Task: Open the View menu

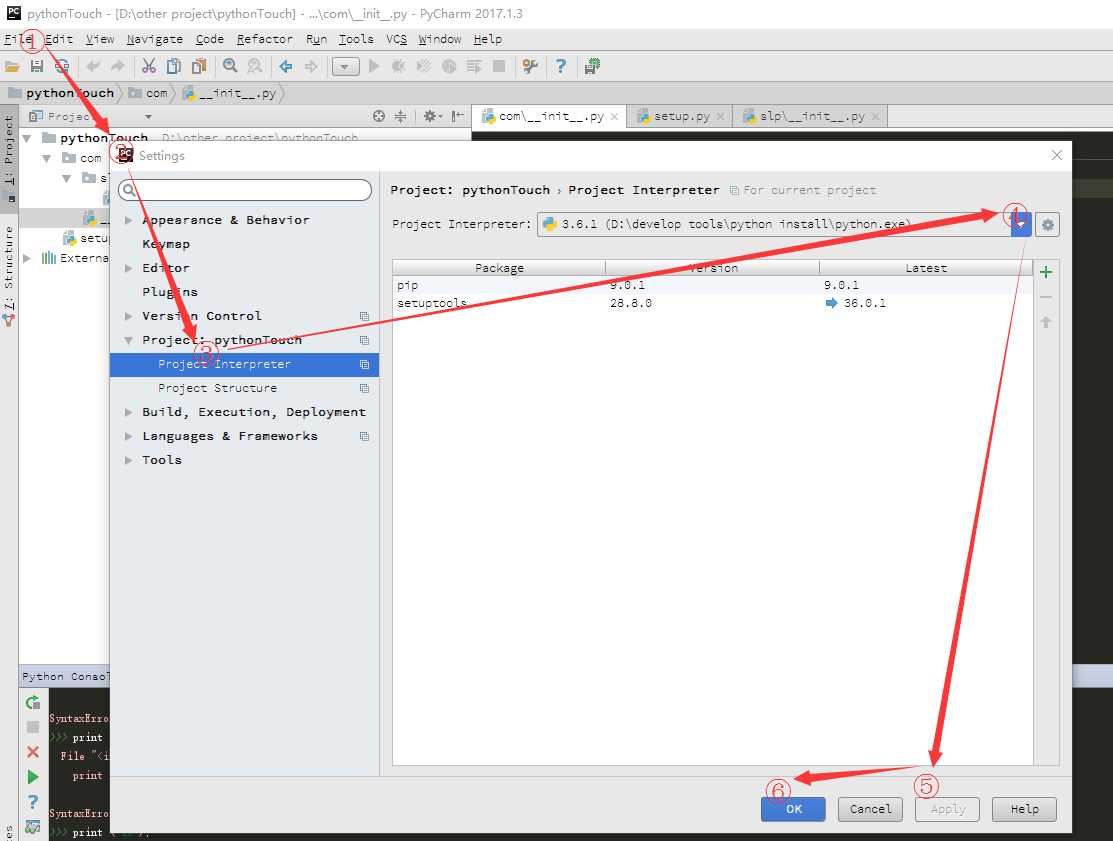Action: pos(100,39)
